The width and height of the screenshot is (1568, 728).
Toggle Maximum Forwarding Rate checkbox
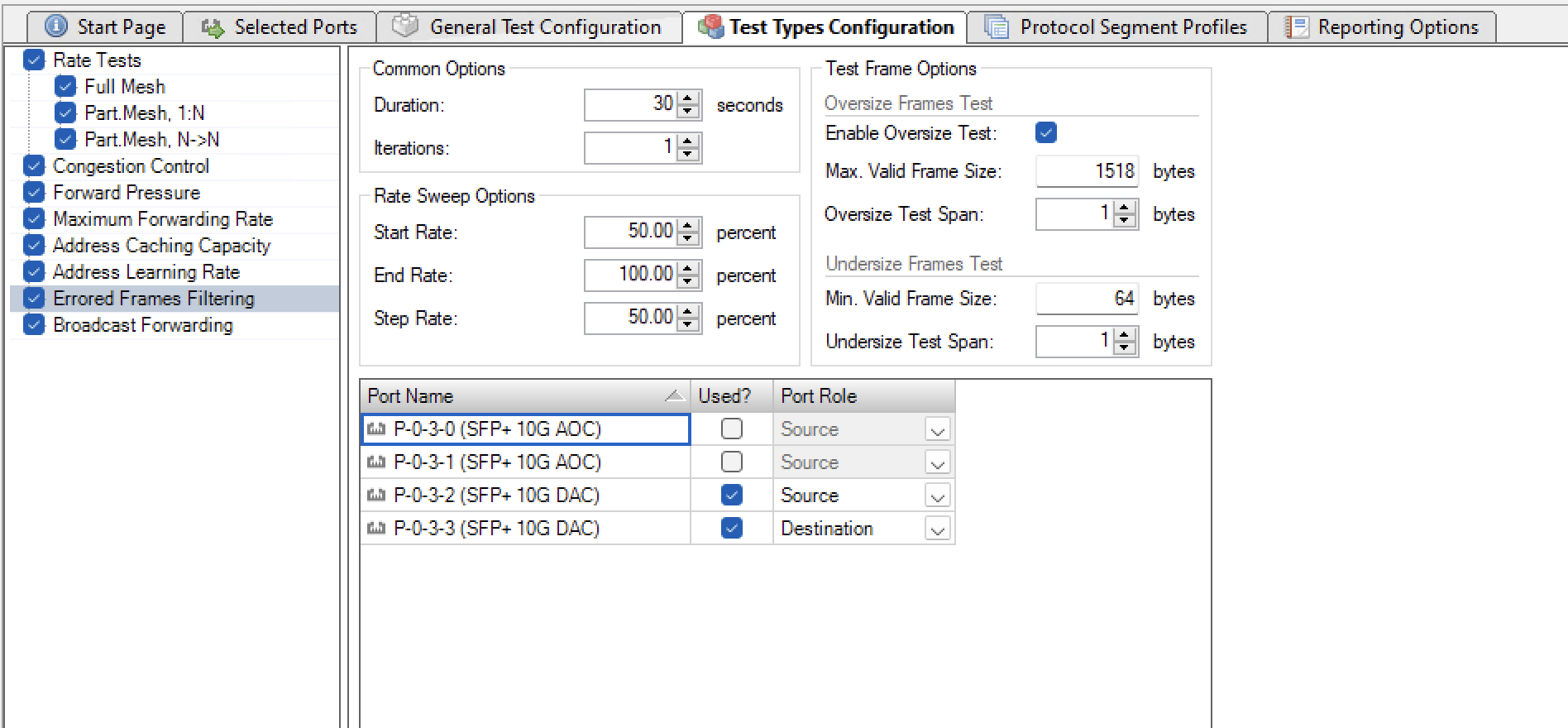(x=34, y=218)
